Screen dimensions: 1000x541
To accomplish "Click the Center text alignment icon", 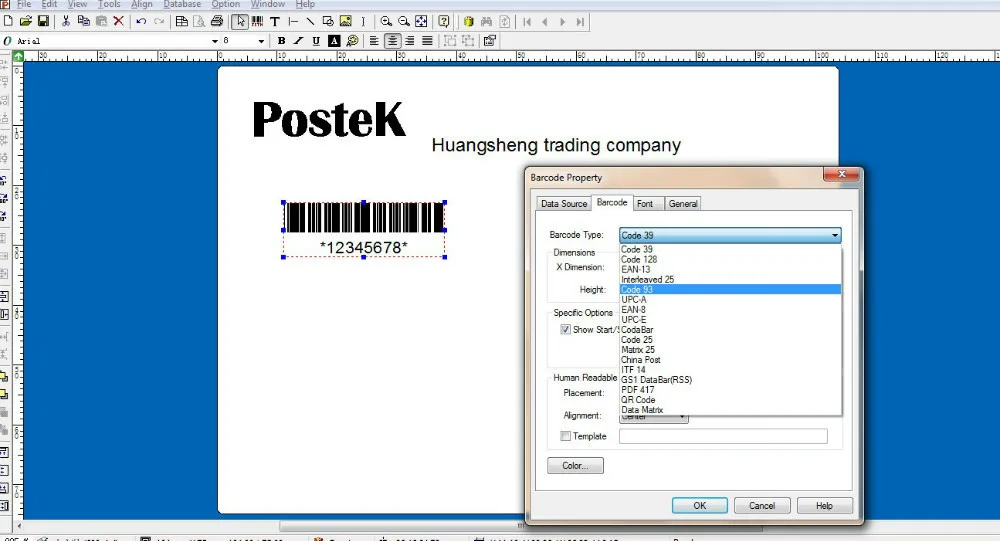I will point(392,41).
